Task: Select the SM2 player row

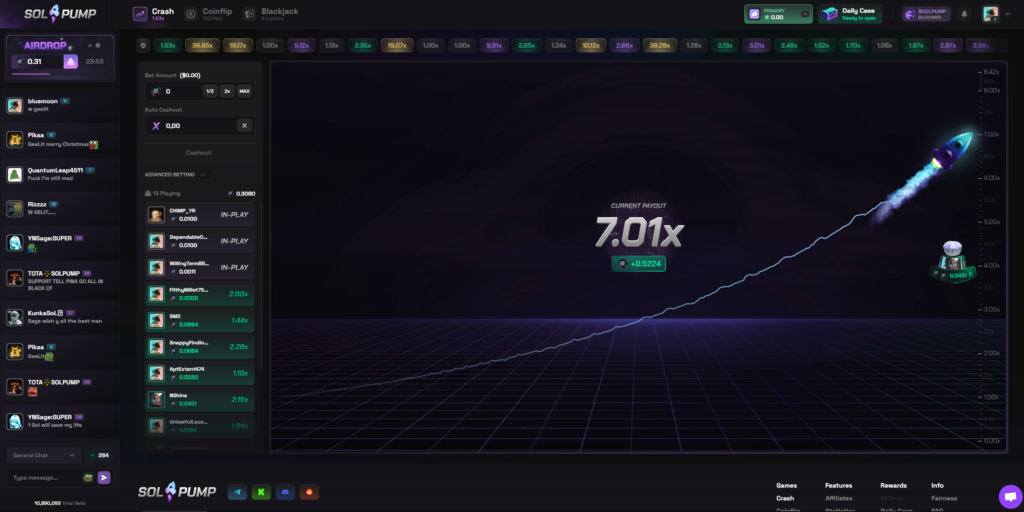Action: (x=199, y=321)
